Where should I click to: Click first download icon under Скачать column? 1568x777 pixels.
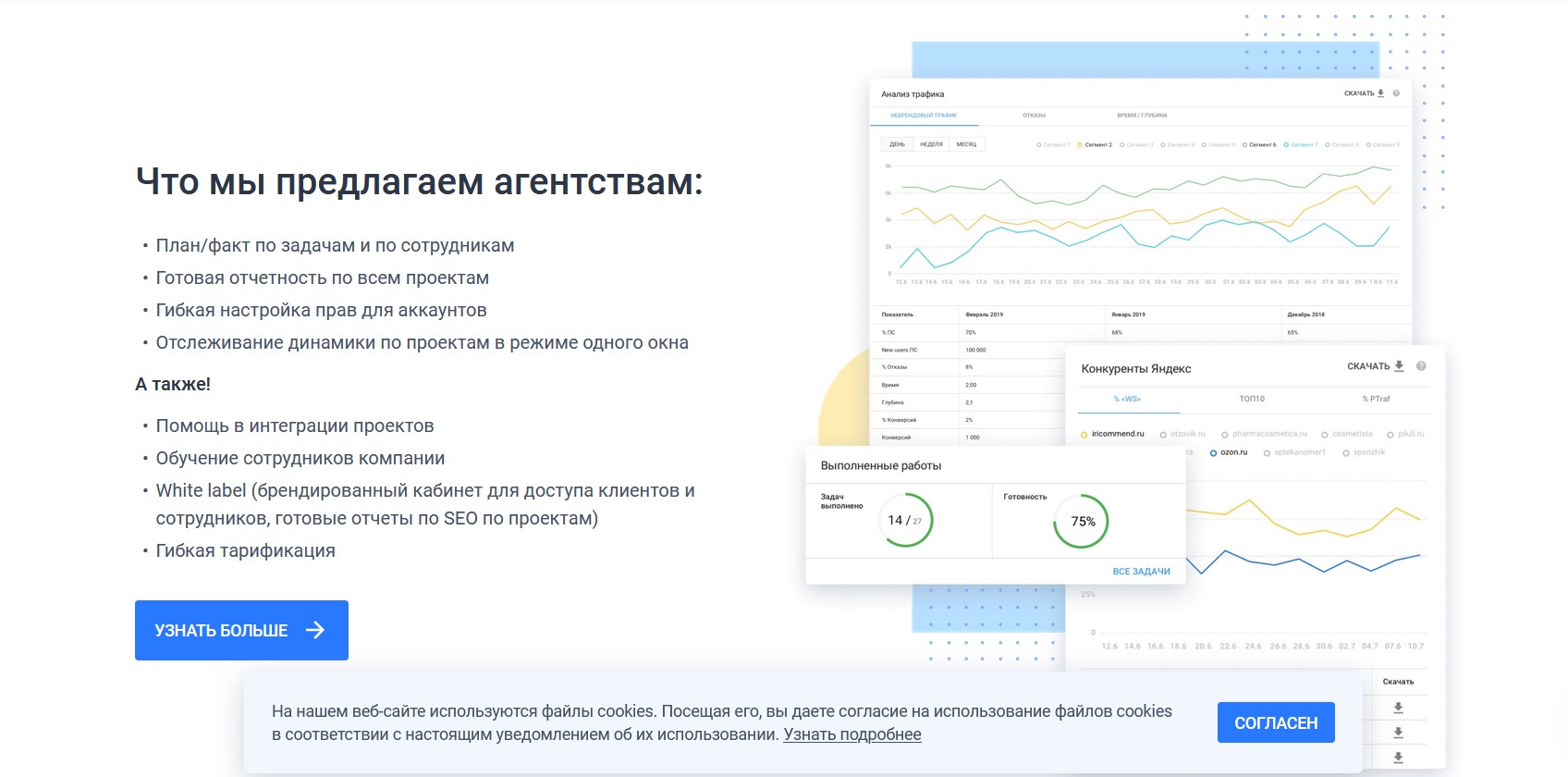click(1398, 708)
